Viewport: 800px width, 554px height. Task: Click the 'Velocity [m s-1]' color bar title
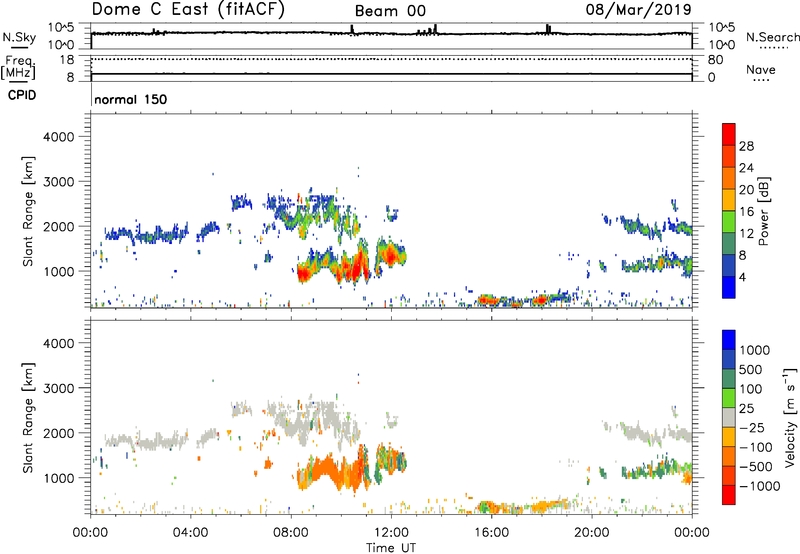[x=790, y=417]
